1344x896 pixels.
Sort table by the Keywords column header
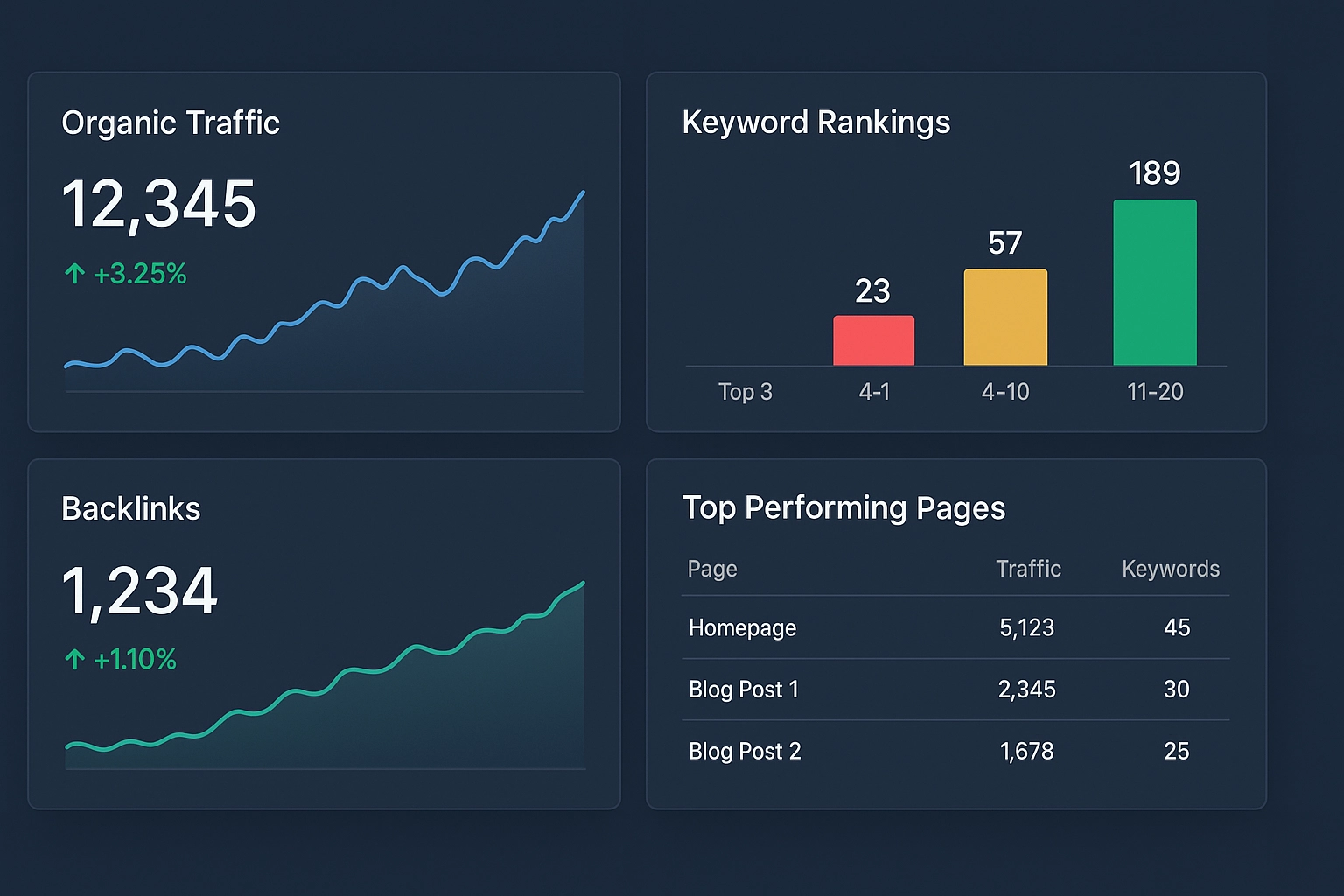[1170, 570]
